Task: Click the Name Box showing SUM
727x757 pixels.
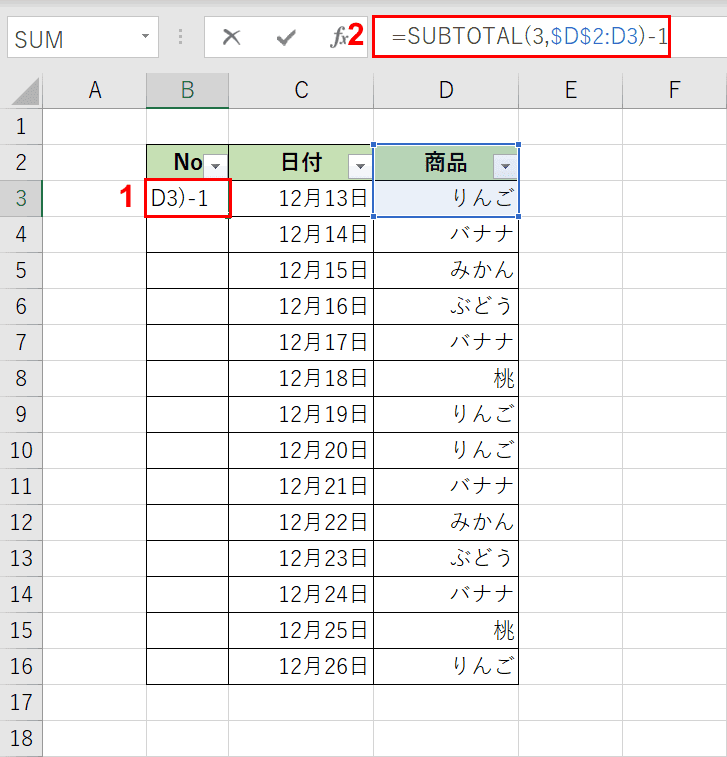Action: tap(83, 37)
